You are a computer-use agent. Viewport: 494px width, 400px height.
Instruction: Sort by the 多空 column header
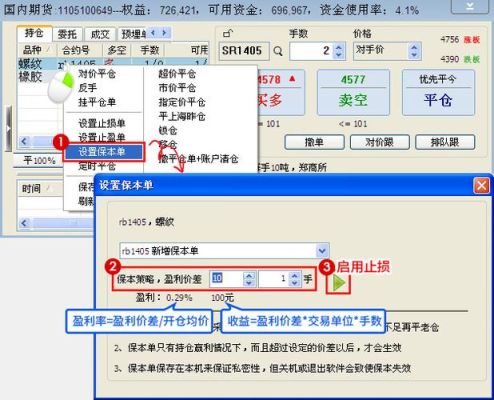point(117,50)
